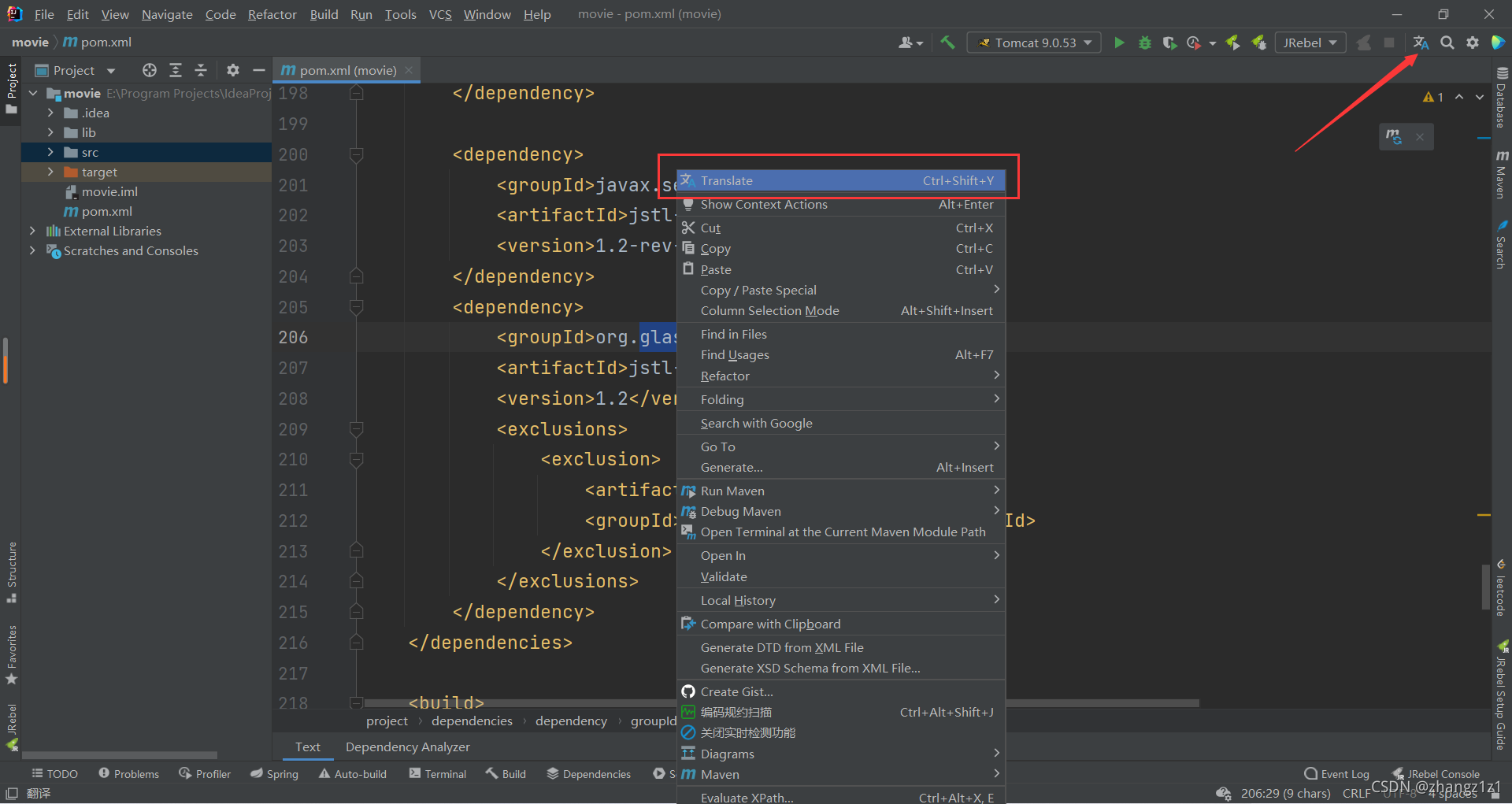The height and width of the screenshot is (804, 1512).
Task: Open IDE settings gear icon in toolbar
Action: (1473, 43)
